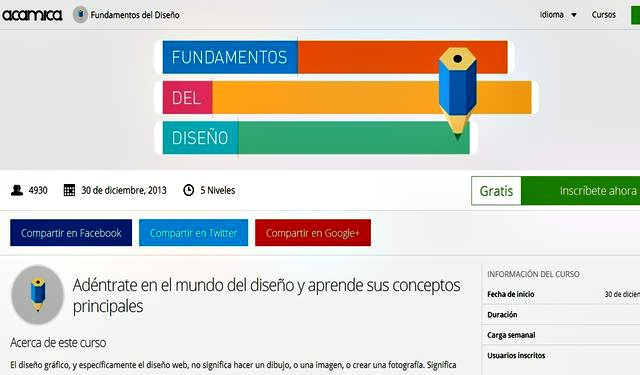Click the round pencil course avatar
This screenshot has height=375, width=640.
38,295
